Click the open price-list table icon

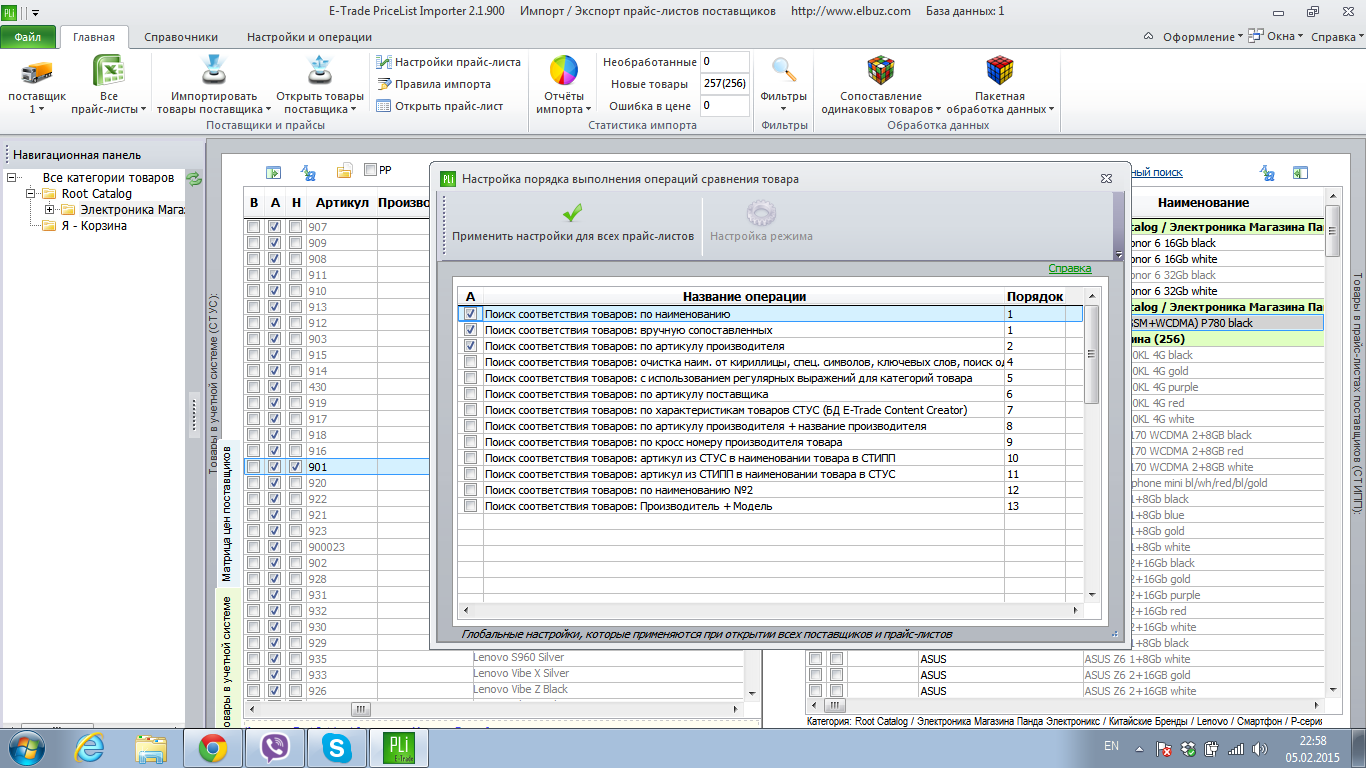(383, 106)
